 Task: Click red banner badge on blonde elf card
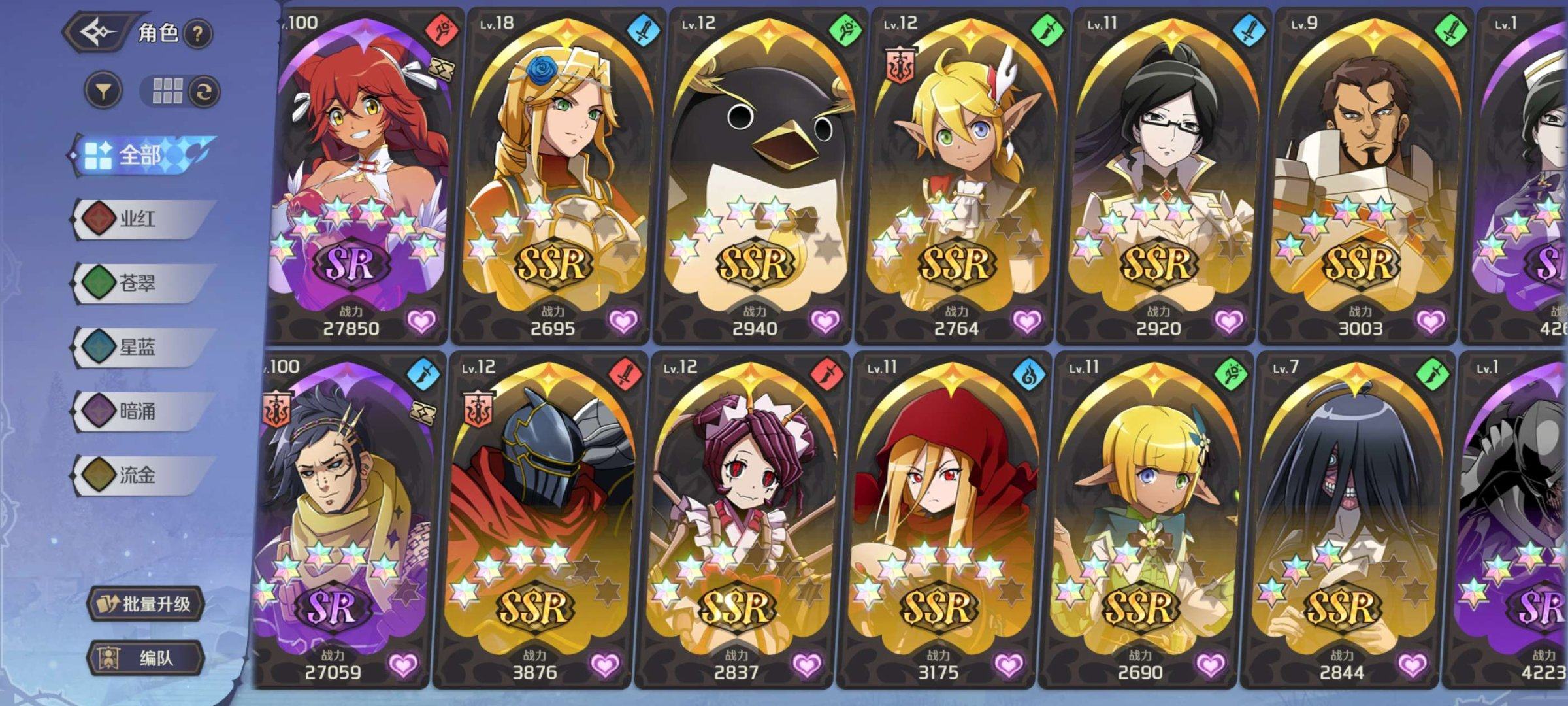[899, 65]
